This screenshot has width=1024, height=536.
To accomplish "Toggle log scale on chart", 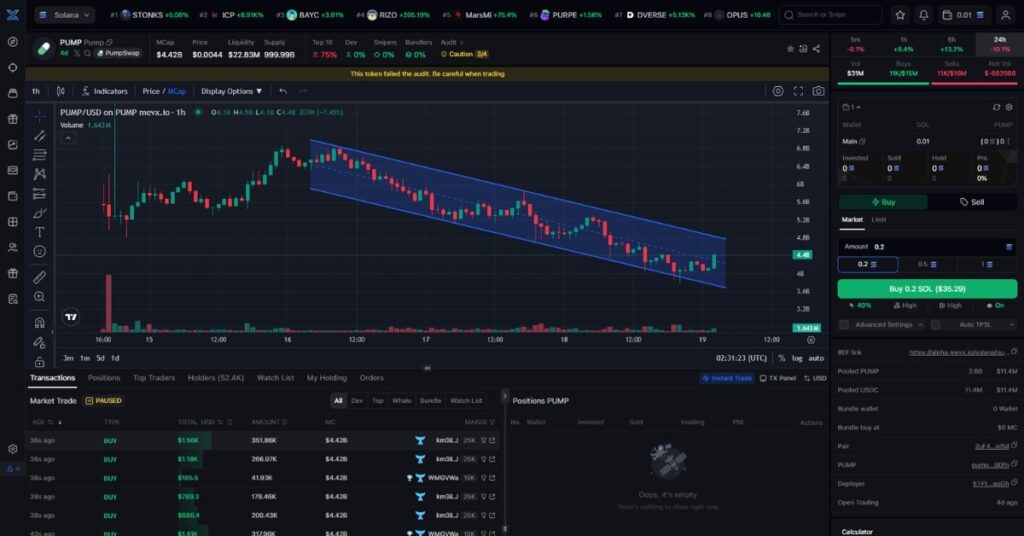I will tap(797, 358).
